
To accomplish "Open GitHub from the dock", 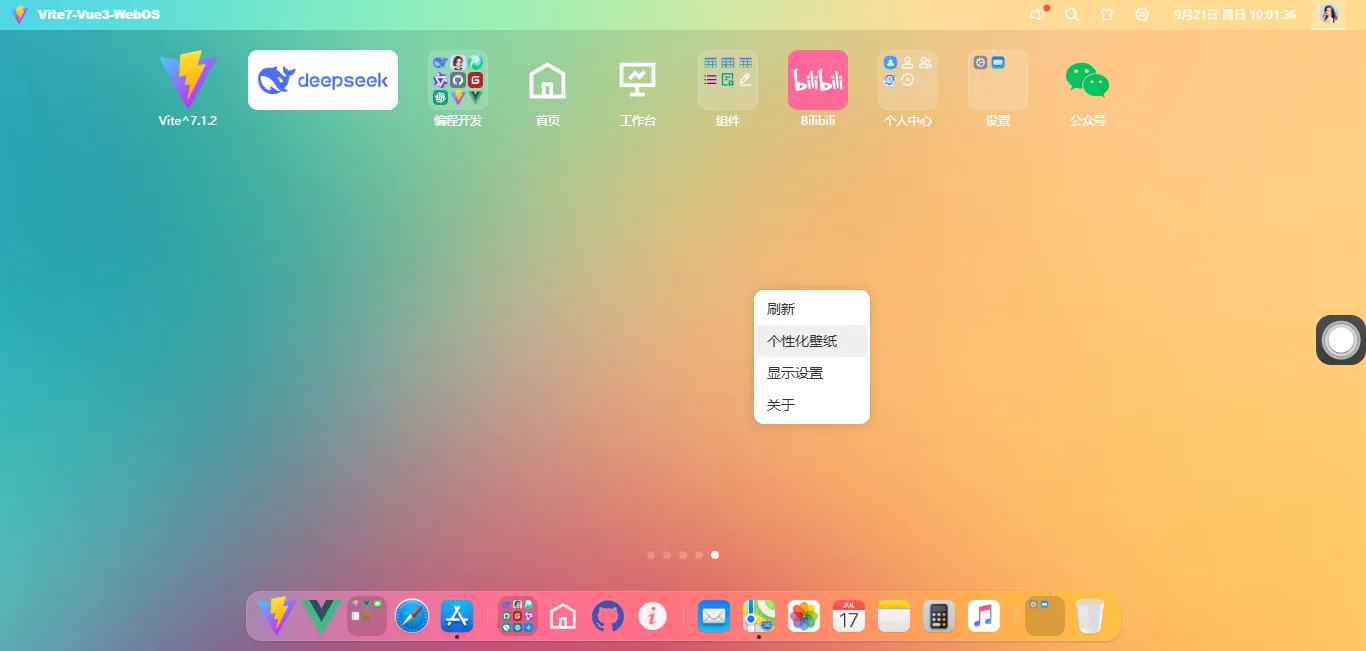I will tap(607, 616).
